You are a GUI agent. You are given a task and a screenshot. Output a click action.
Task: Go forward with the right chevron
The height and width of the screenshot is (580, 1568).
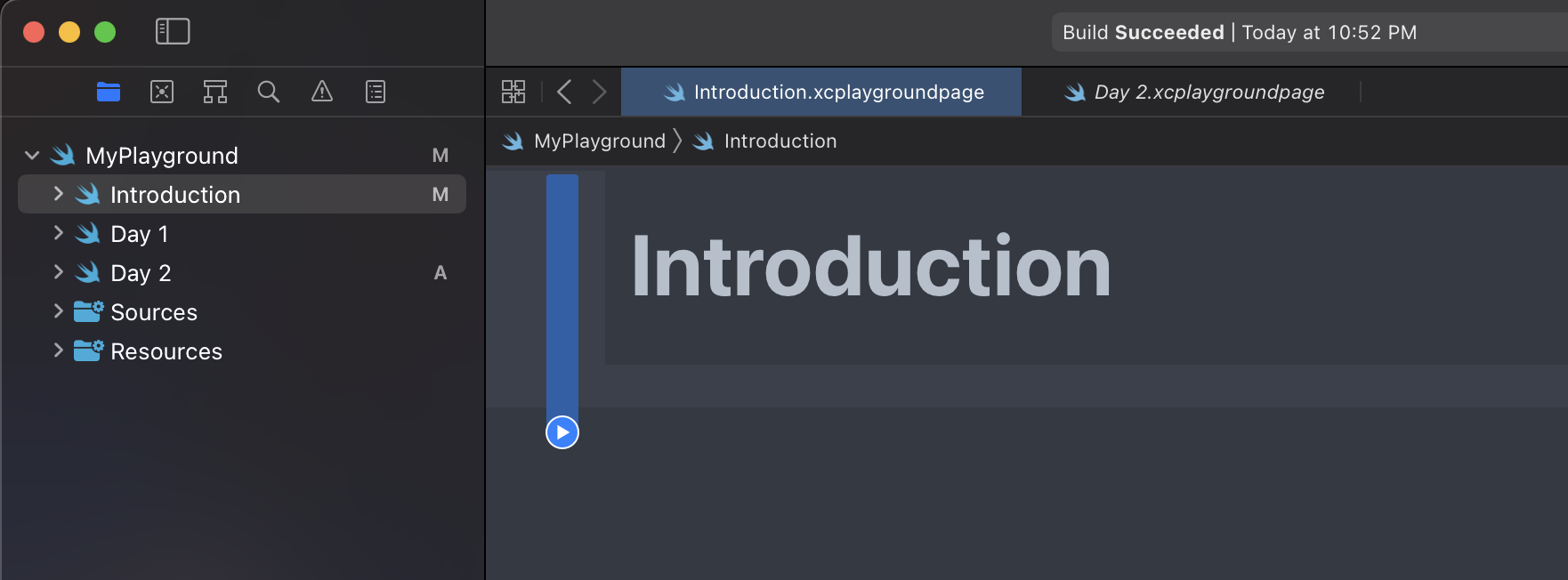pos(599,92)
